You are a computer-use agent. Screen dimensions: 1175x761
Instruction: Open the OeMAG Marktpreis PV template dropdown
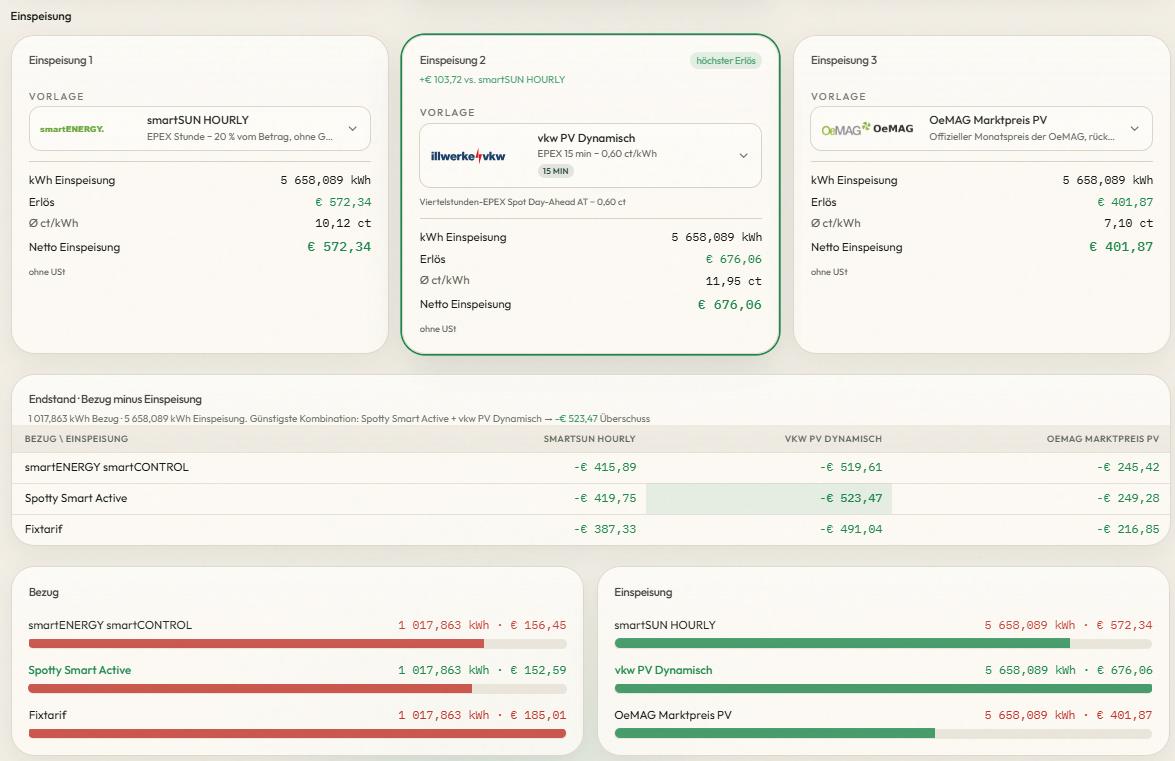981,128
